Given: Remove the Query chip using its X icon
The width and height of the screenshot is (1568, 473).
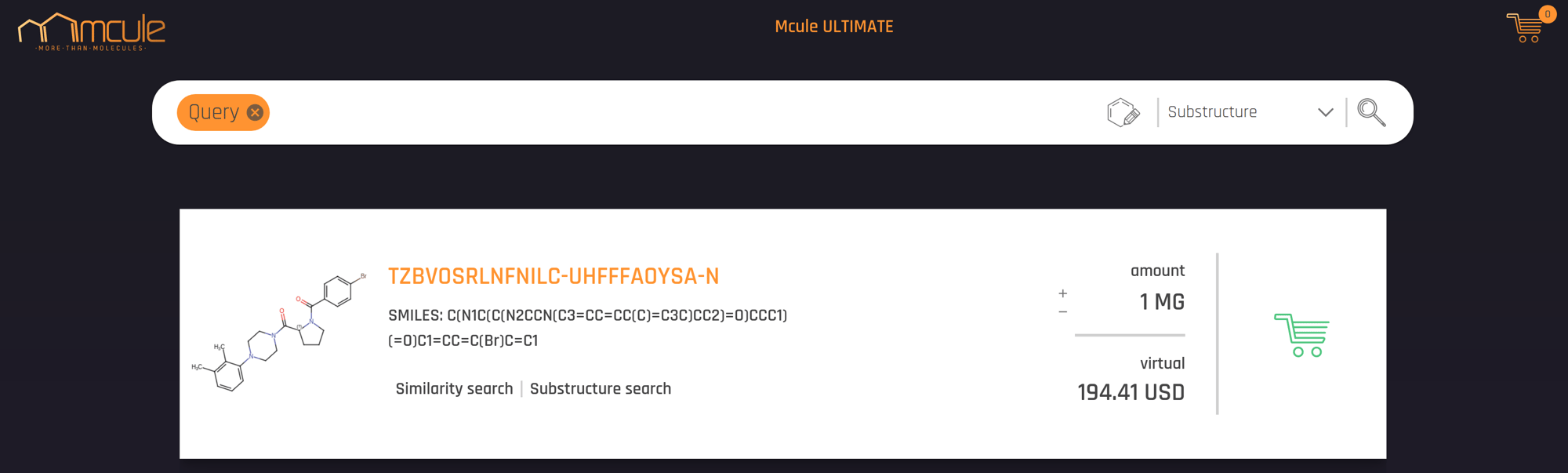Looking at the screenshot, I should point(253,112).
